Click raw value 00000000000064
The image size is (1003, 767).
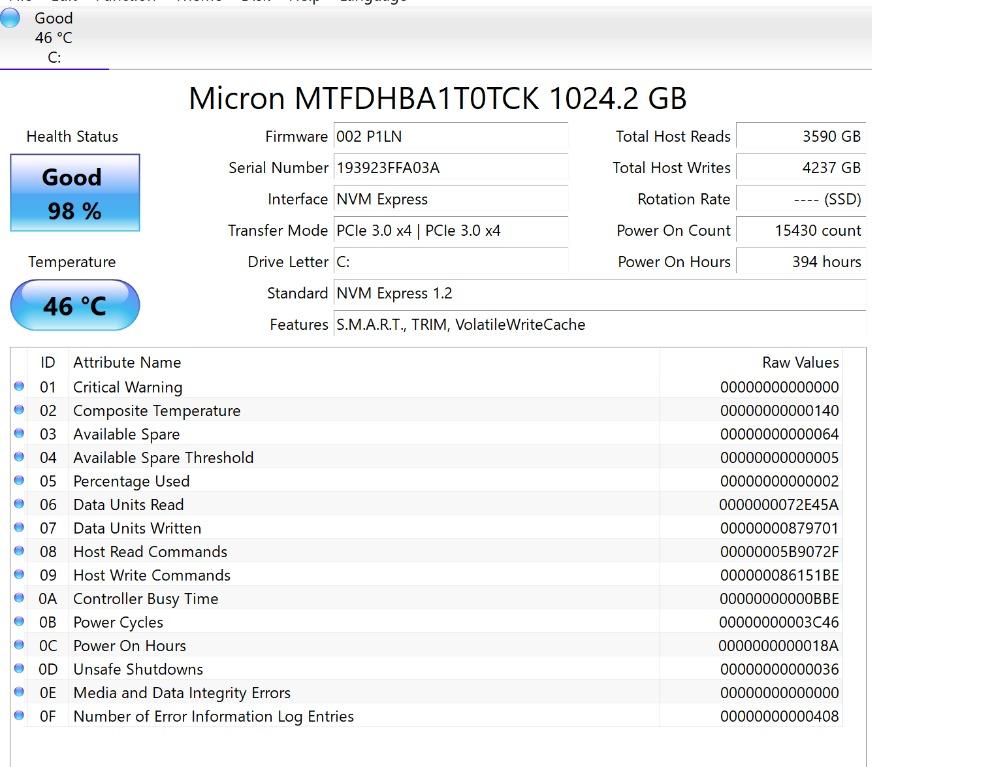(779, 434)
